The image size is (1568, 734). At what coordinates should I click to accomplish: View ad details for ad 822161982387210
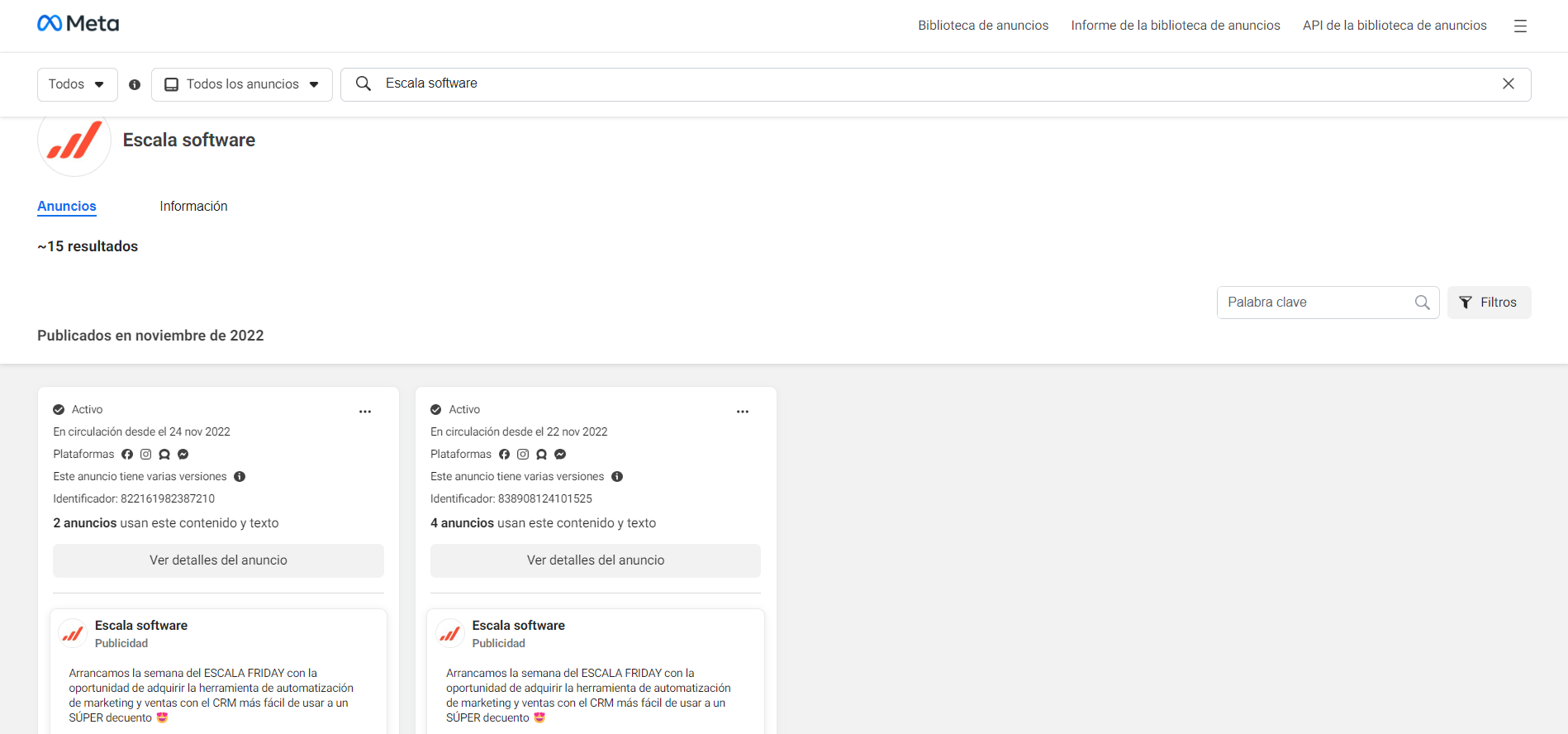pos(218,560)
